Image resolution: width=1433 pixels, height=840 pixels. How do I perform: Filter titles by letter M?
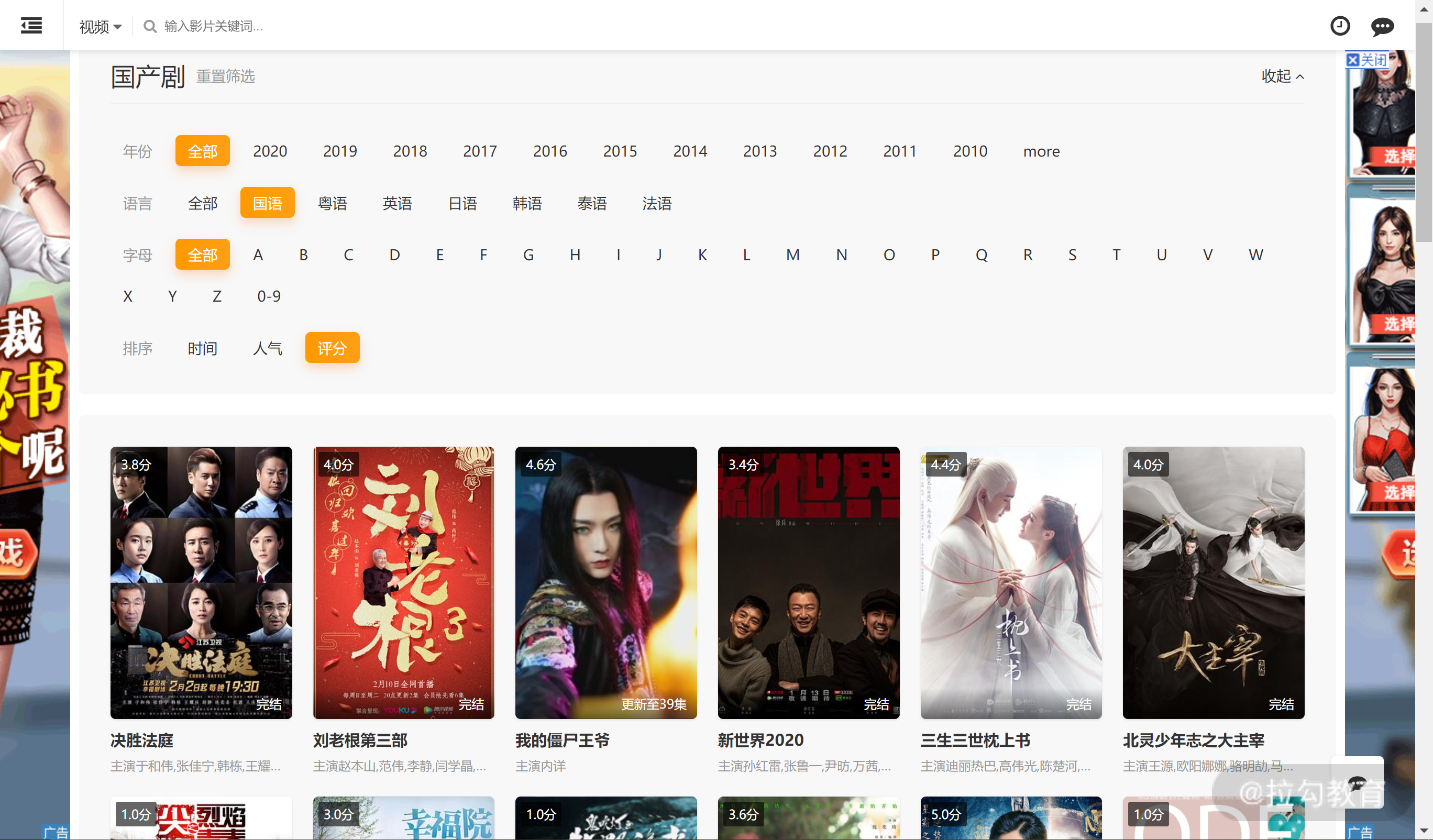[x=792, y=255]
